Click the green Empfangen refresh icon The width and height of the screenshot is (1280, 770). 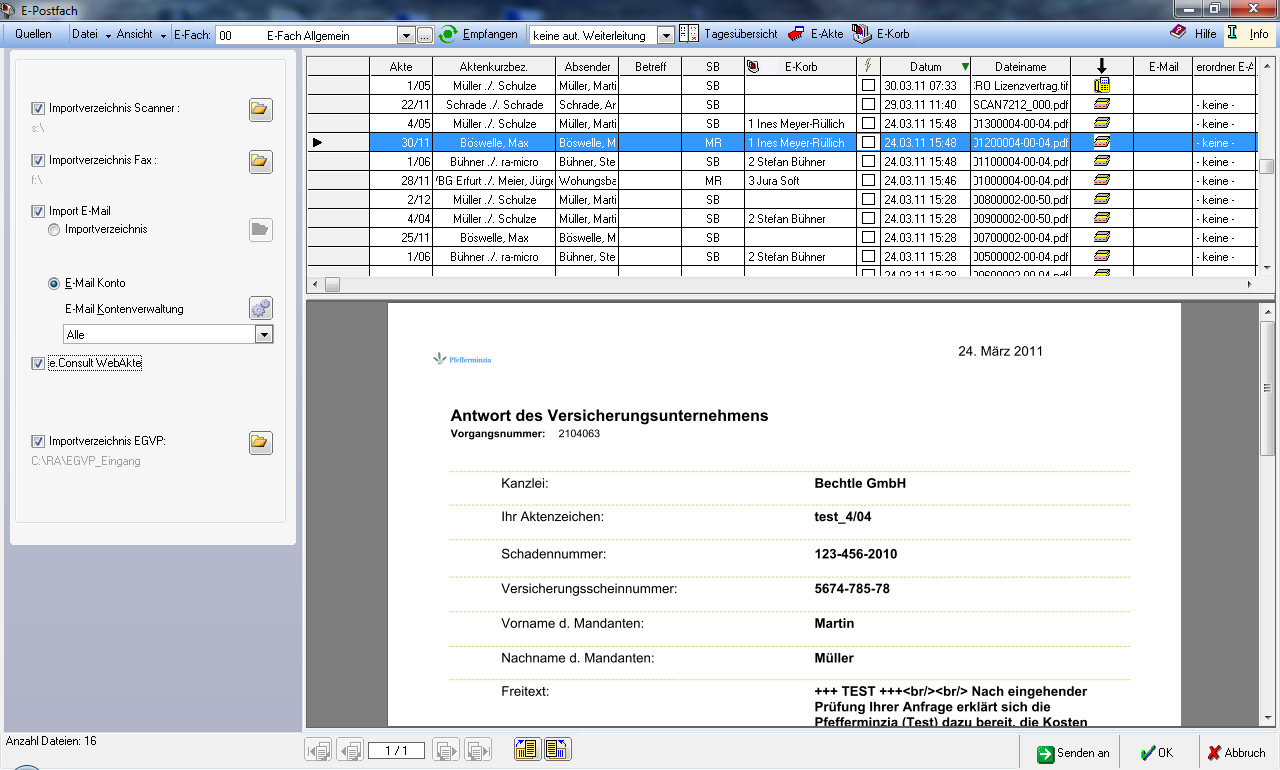[448, 34]
